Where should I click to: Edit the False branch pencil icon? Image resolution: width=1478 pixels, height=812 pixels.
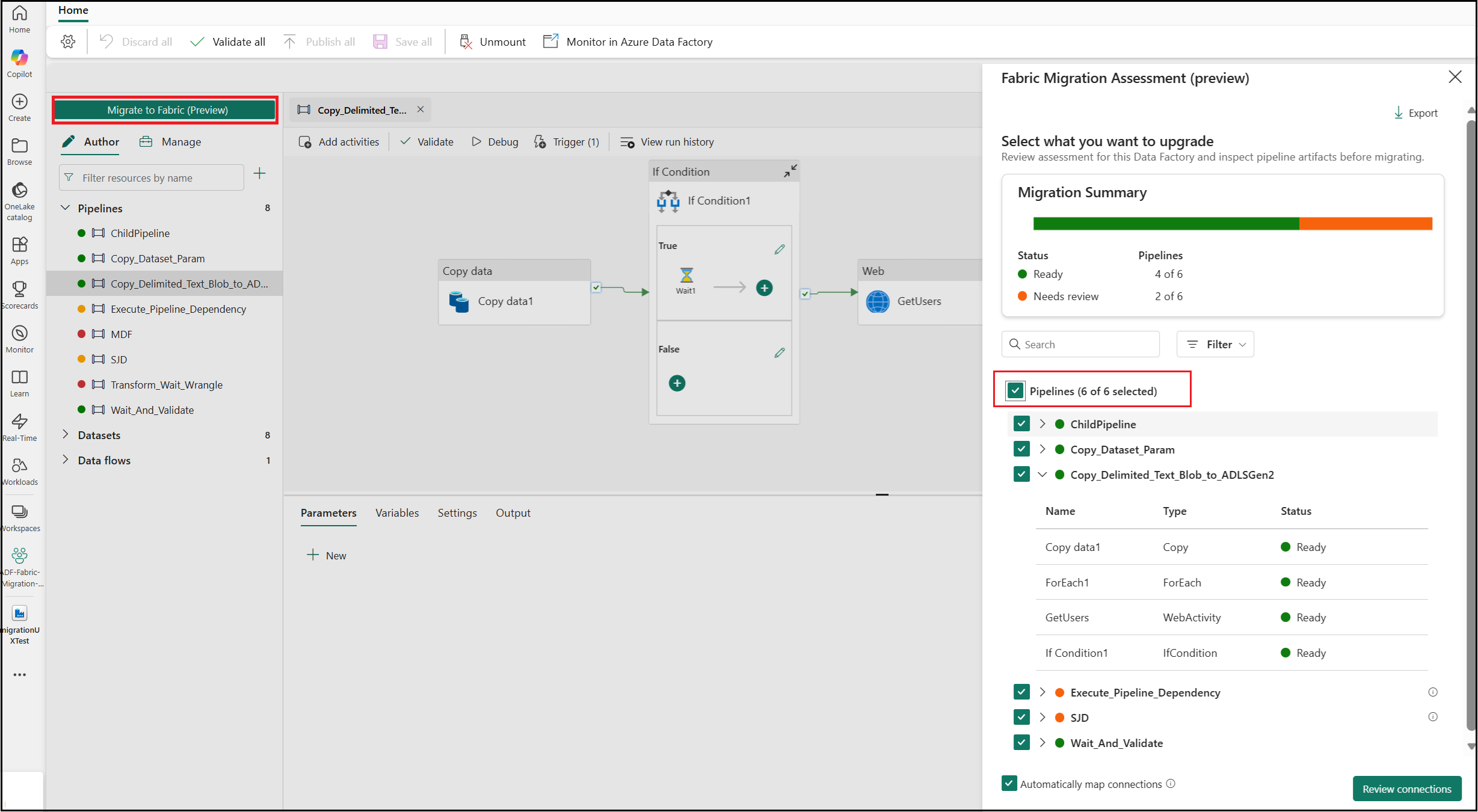coord(780,352)
